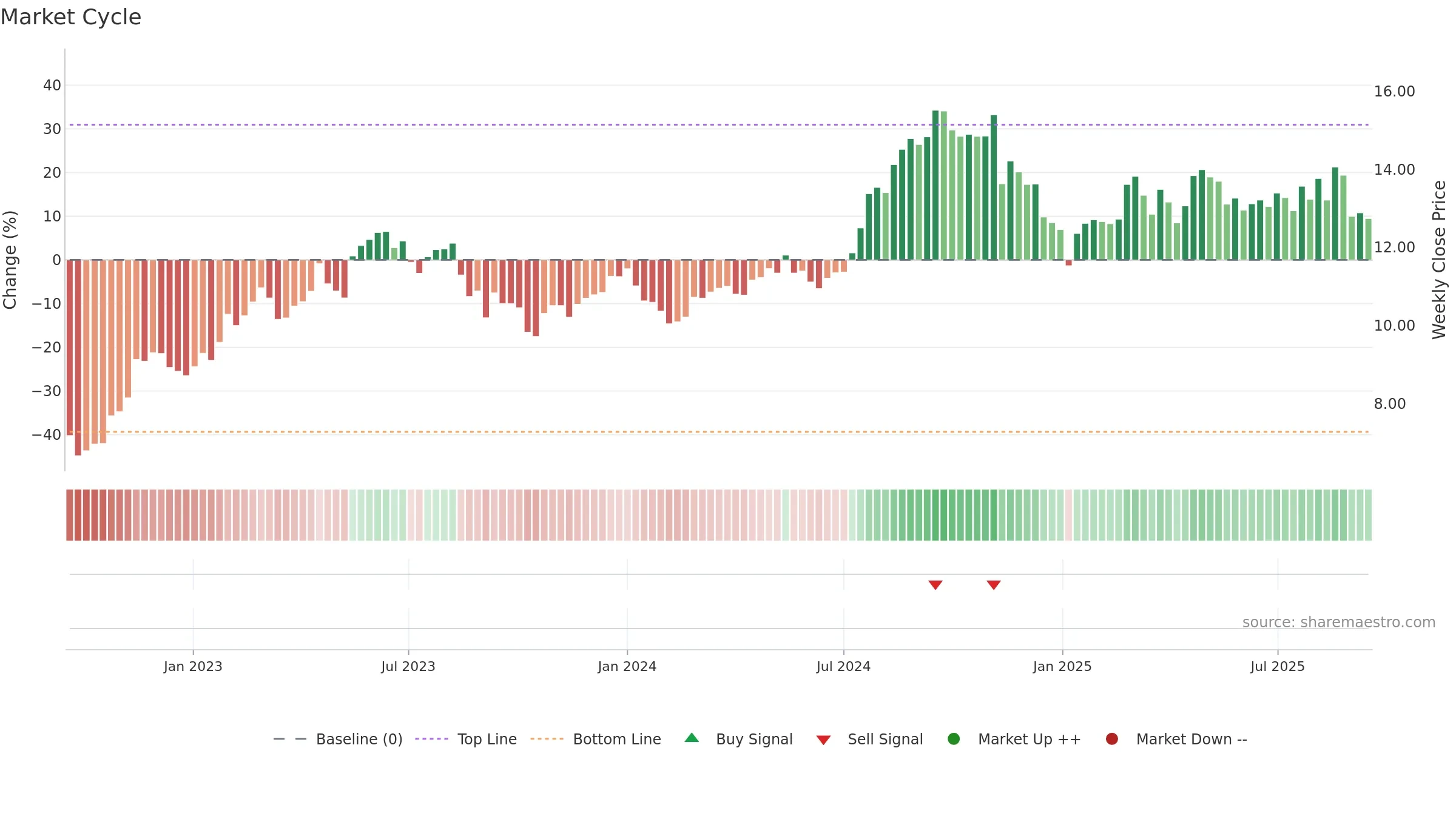Click the purple dotted Top Line on chart

[x=719, y=125]
